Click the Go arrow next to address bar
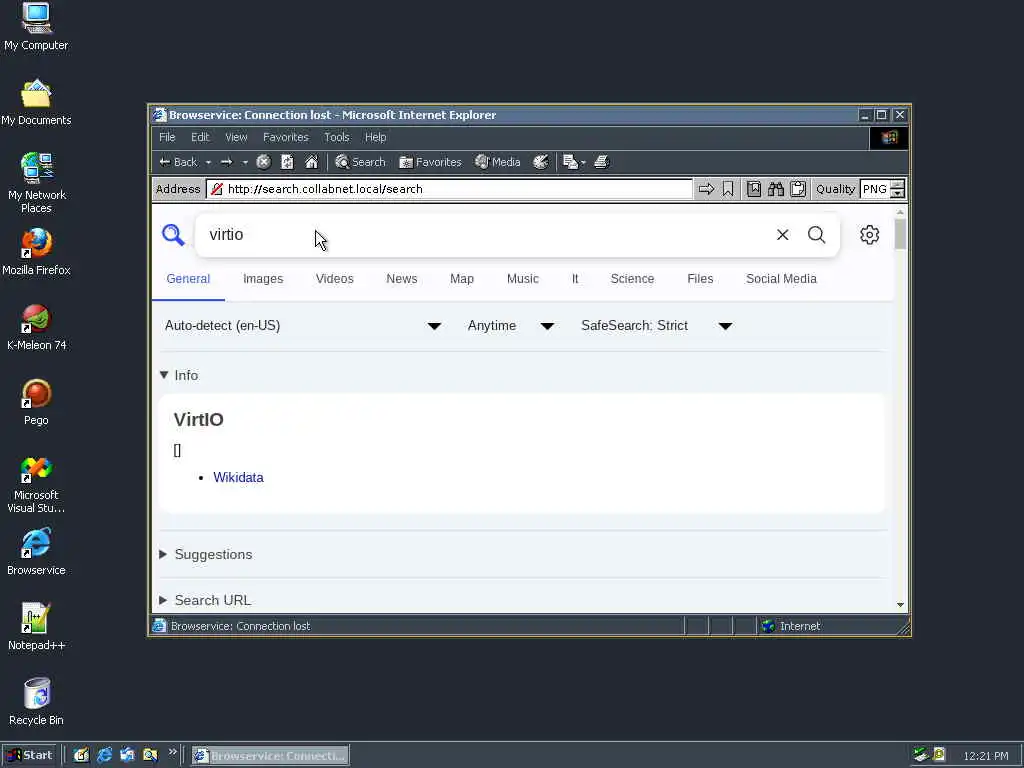The height and width of the screenshot is (768, 1024). (706, 189)
